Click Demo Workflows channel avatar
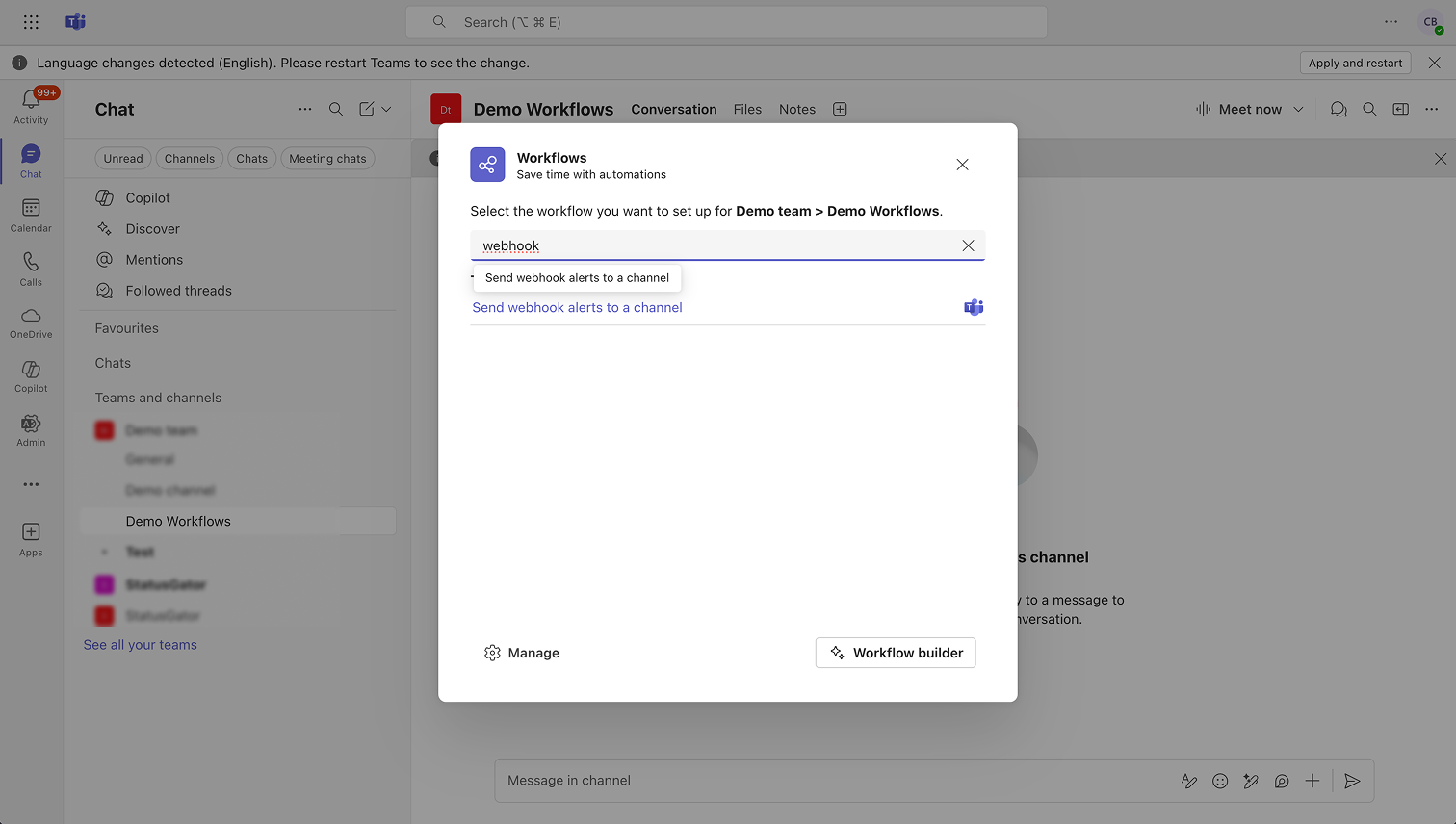Viewport: 1456px width, 824px height. [x=446, y=109]
